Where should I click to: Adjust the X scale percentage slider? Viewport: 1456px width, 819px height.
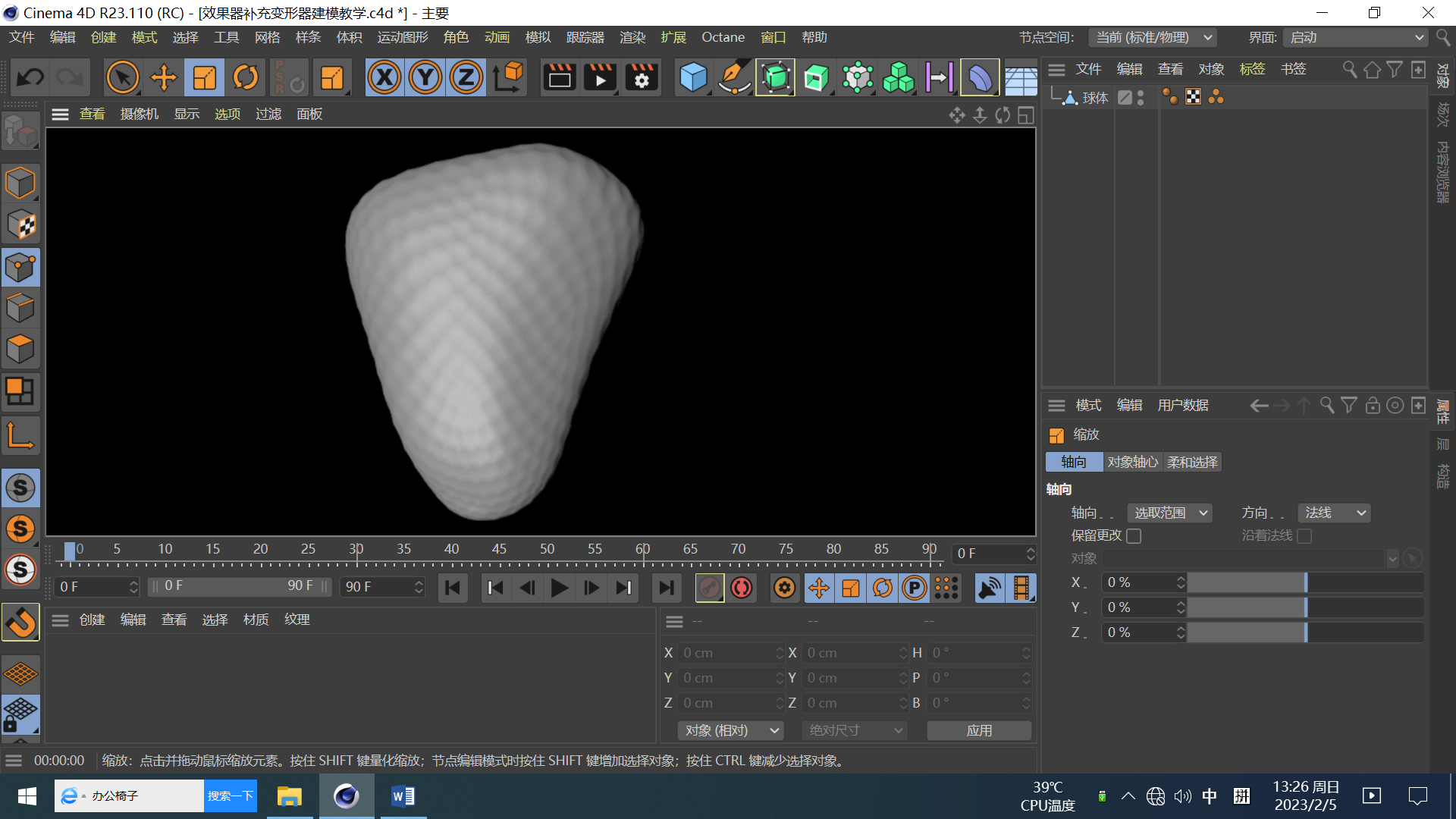click(1304, 582)
